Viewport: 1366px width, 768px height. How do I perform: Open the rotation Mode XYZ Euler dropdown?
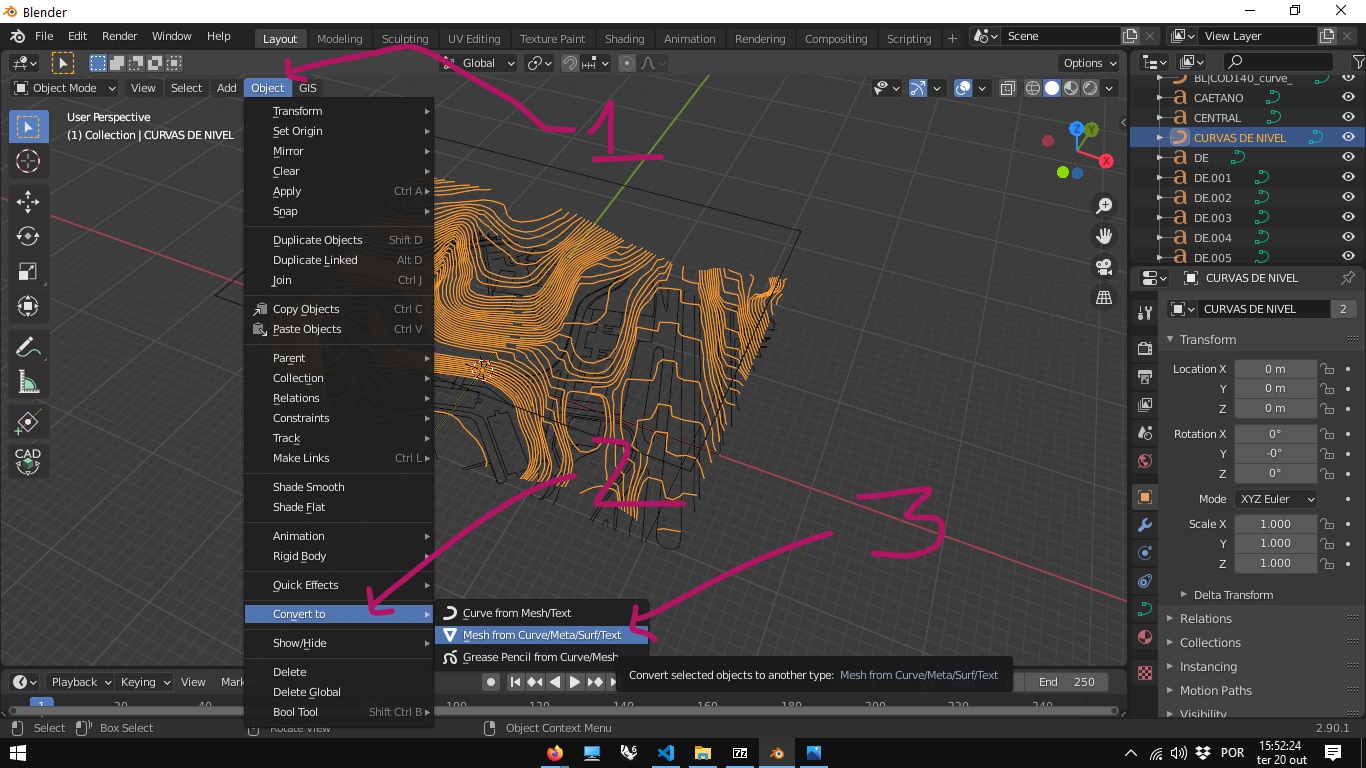pyautogui.click(x=1276, y=499)
